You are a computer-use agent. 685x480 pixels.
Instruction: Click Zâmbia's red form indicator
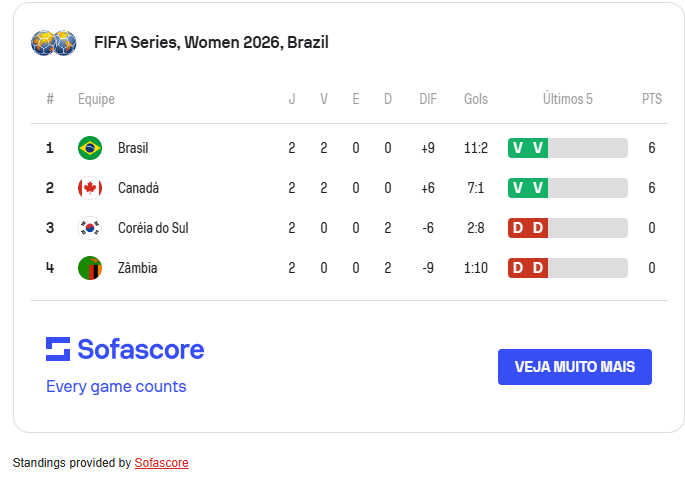528,268
